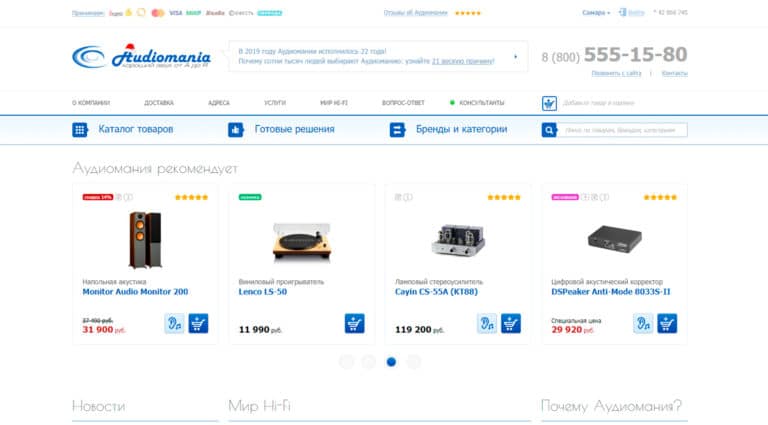The image size is (768, 425).
Task: Open the Самара city dropdown
Action: [596, 13]
